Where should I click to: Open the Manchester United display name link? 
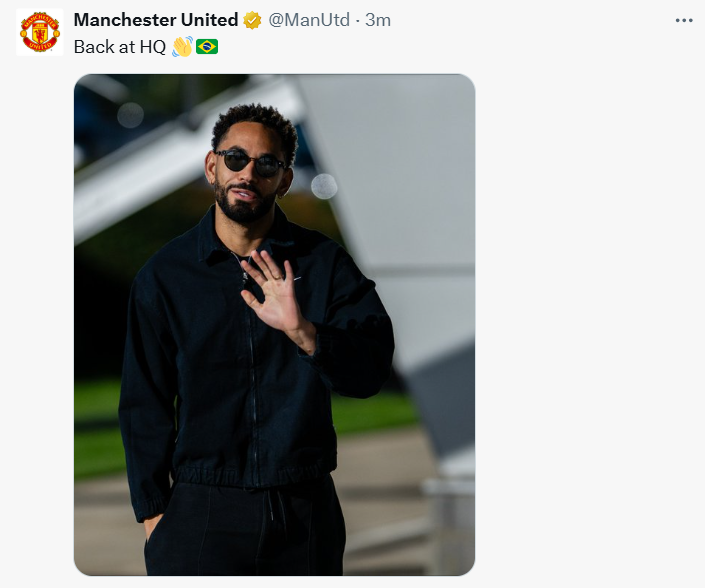pyautogui.click(x=156, y=20)
